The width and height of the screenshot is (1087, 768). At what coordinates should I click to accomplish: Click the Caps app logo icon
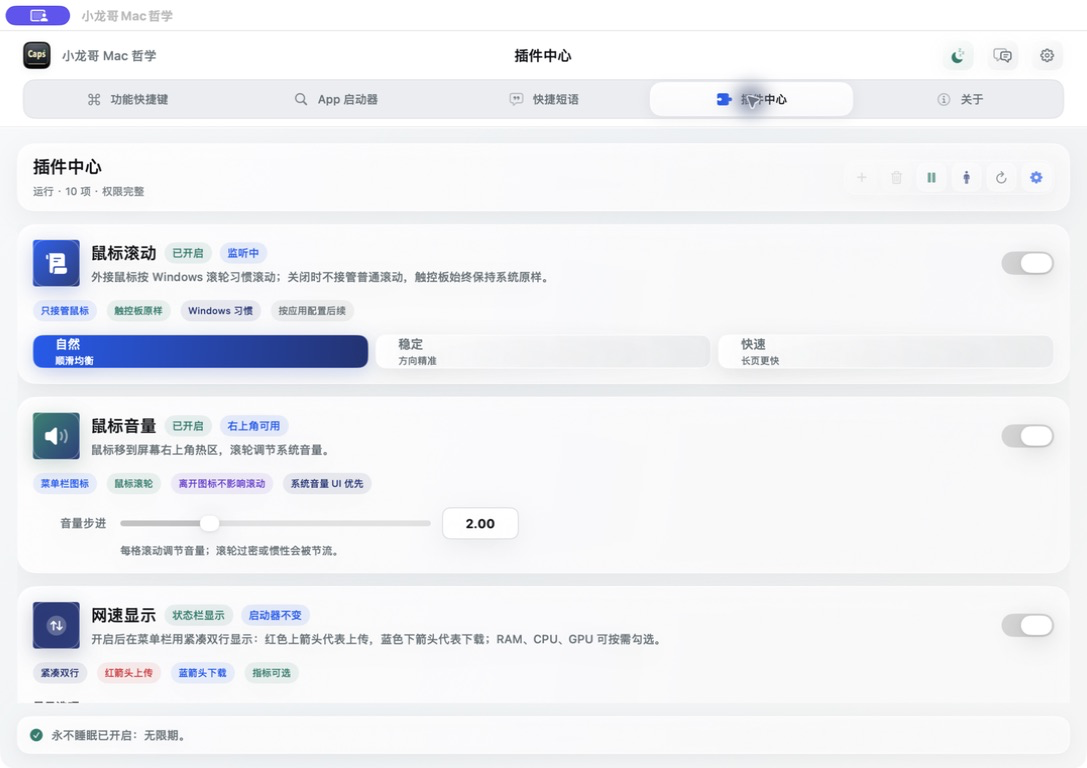(x=37, y=55)
